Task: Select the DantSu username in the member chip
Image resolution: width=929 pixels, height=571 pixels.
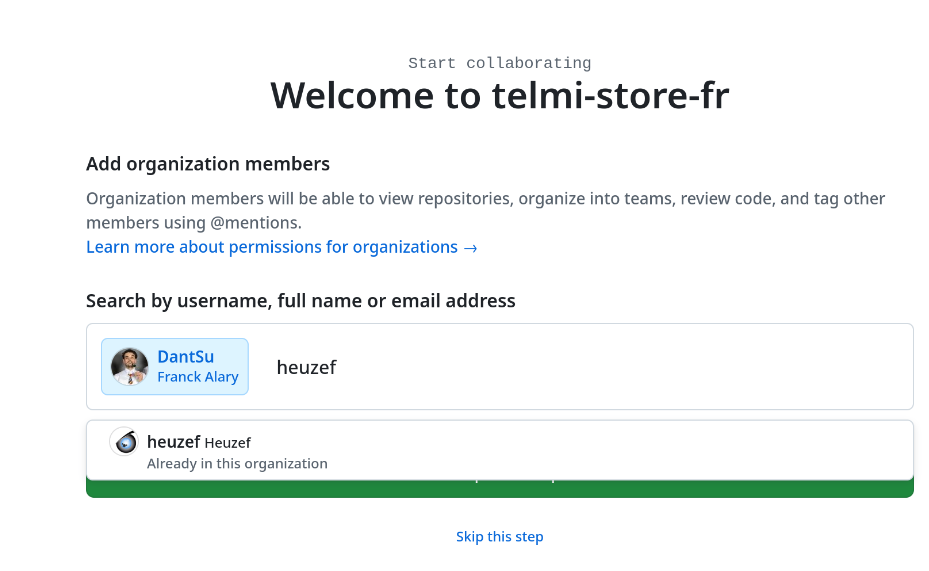Action: tap(185, 357)
